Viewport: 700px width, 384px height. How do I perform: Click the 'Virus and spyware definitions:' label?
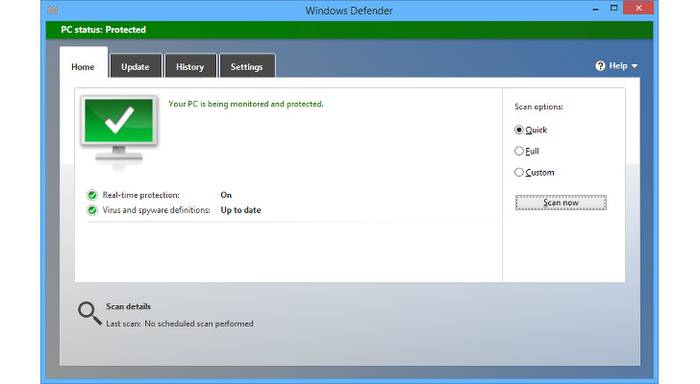(156, 210)
